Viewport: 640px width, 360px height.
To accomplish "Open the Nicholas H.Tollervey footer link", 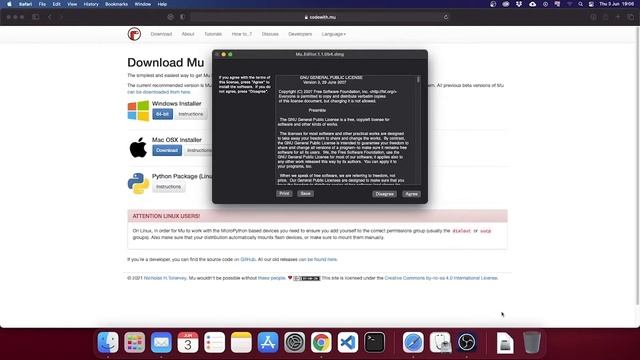I will click(x=165, y=278).
